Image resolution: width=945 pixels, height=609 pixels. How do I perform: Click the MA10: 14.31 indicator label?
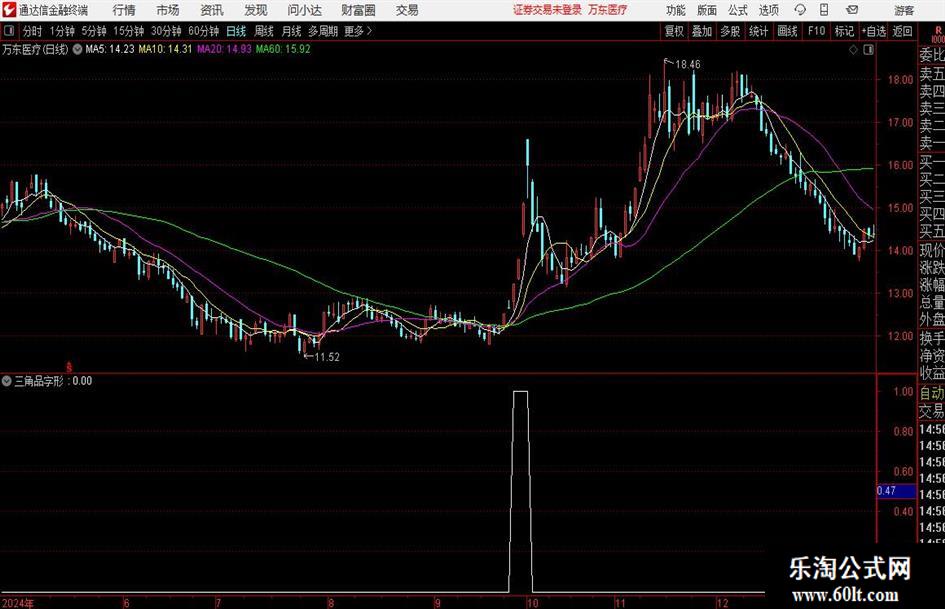tap(165, 49)
